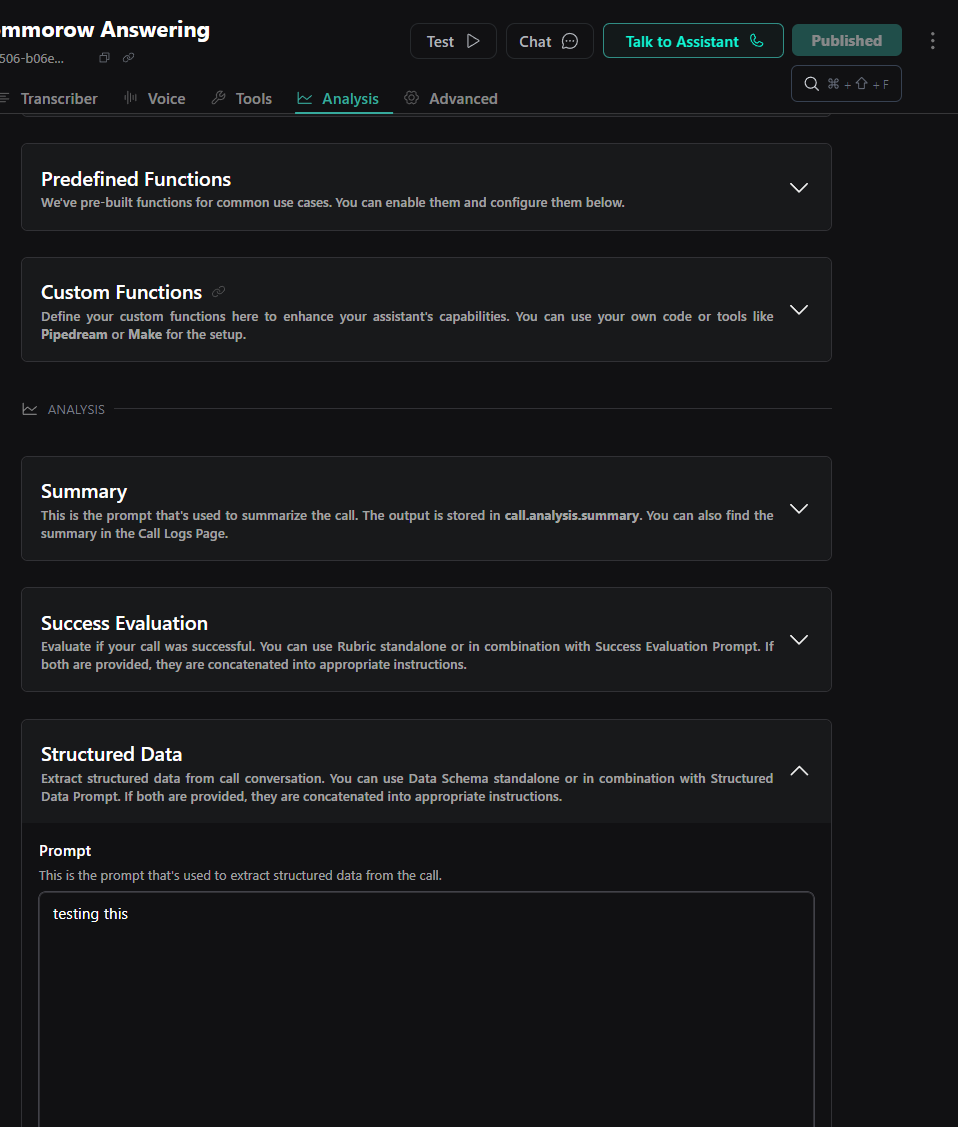Viewport: 958px width, 1127px height.
Task: Click the chat bubble icon in the Chat button
Action: click(570, 41)
